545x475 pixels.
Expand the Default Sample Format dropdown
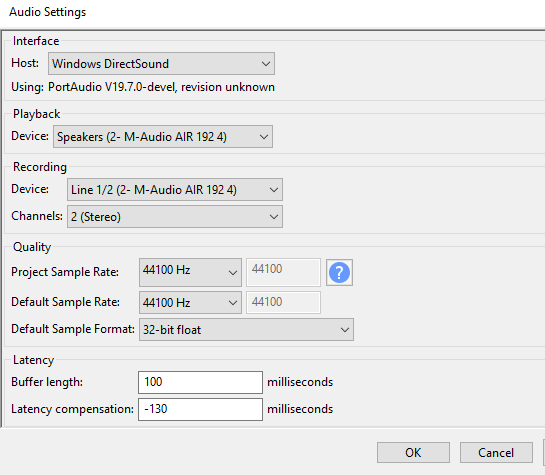tap(246, 329)
